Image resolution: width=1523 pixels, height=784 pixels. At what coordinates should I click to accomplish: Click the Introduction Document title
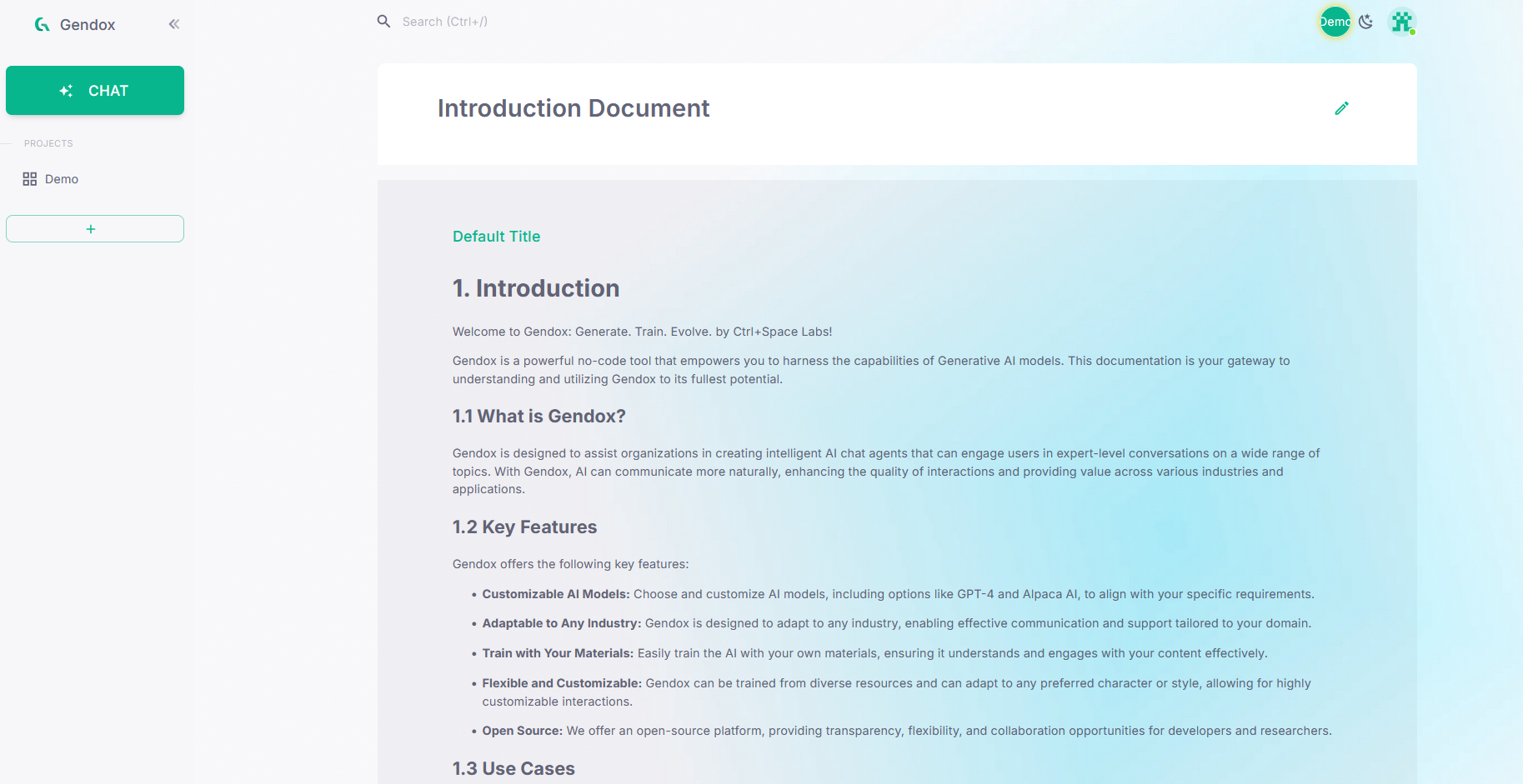click(573, 107)
